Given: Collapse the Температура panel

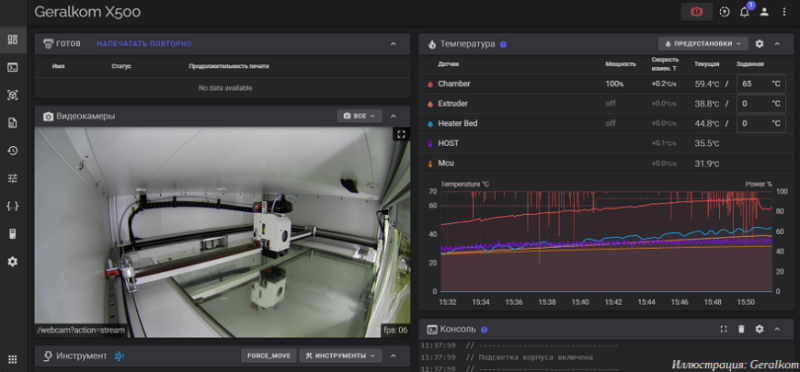Looking at the screenshot, I should [x=777, y=44].
